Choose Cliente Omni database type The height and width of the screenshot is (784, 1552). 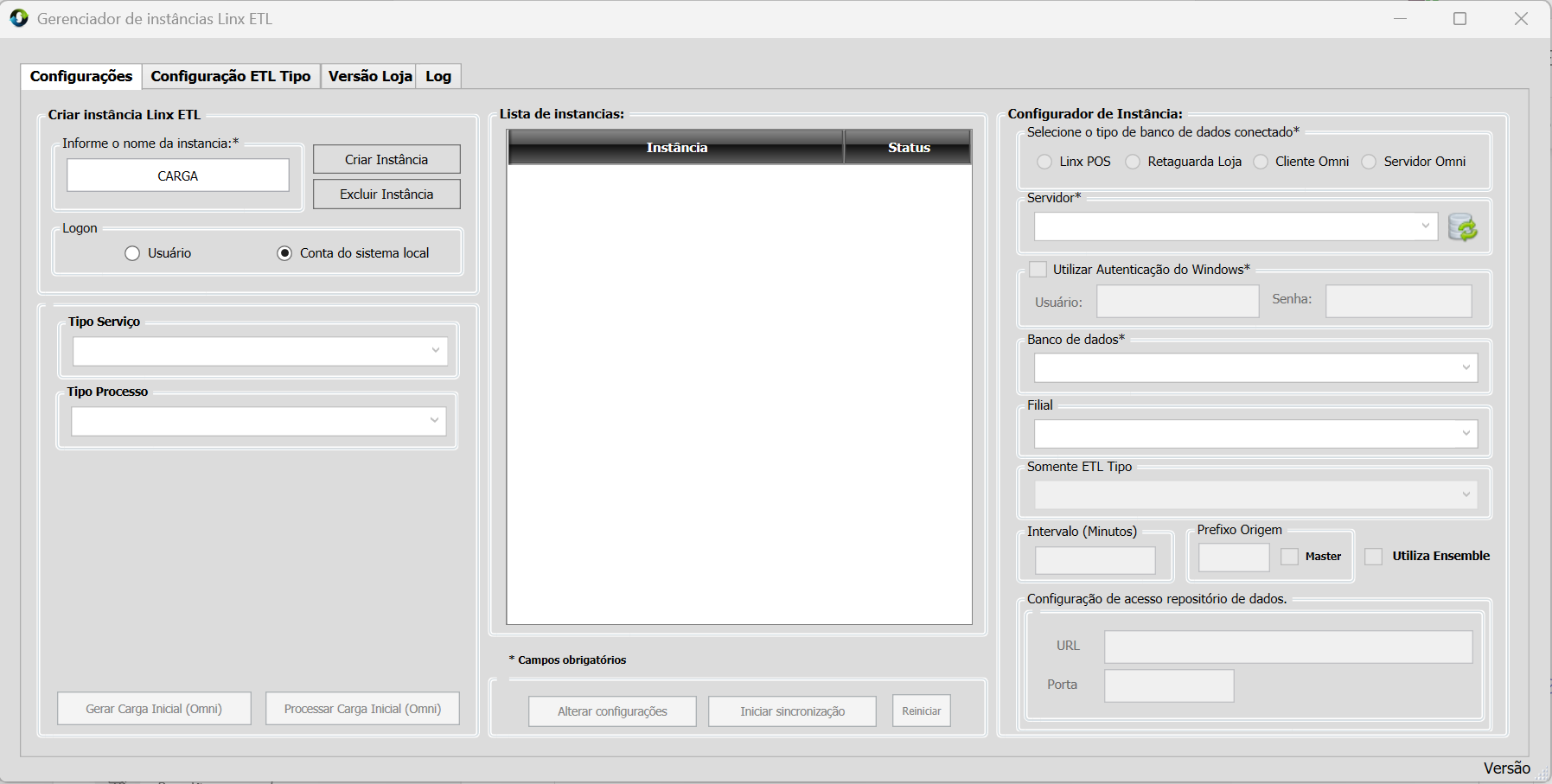click(1261, 162)
